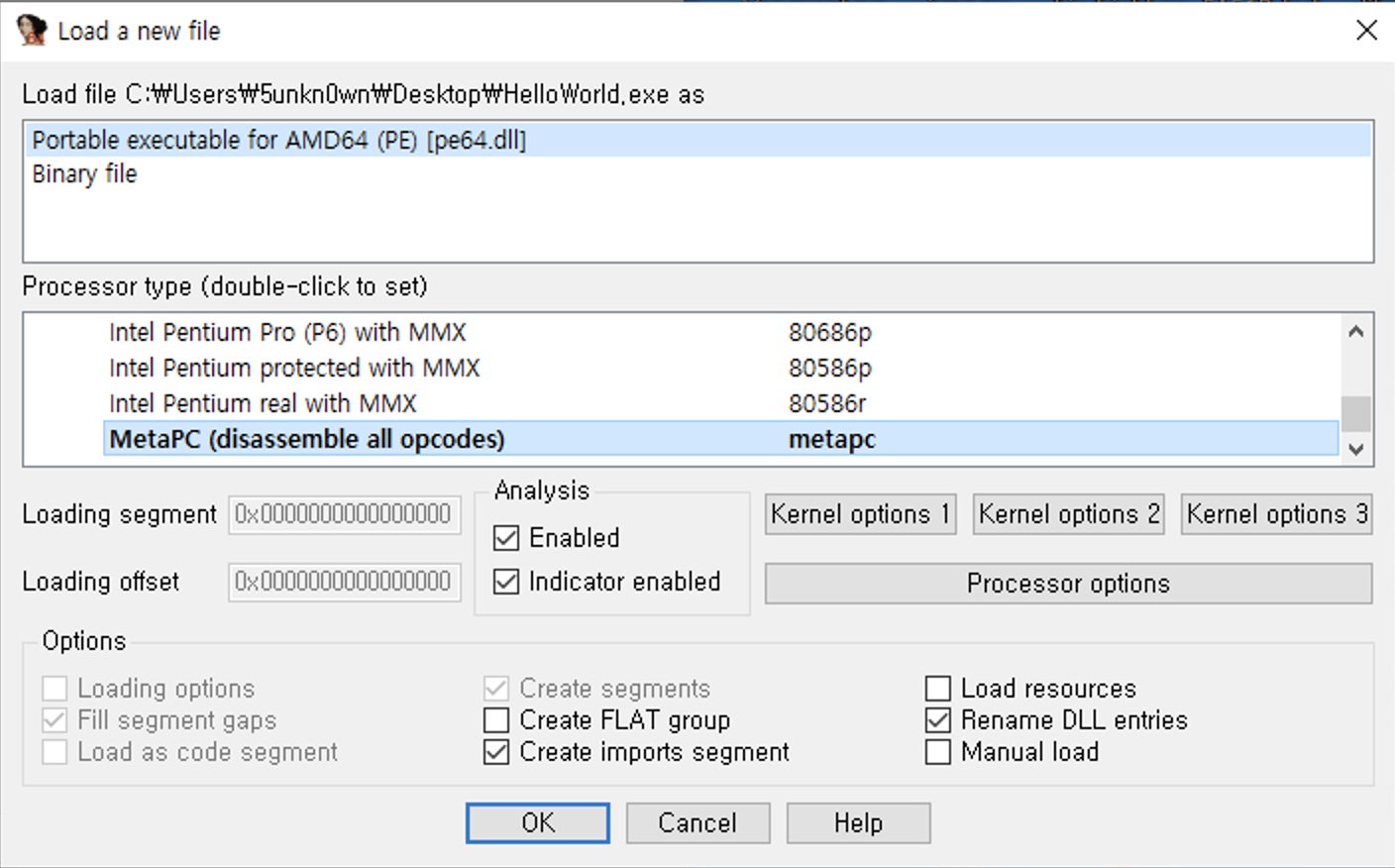Click the Cancel button
The width and height of the screenshot is (1395, 868).
(697, 823)
